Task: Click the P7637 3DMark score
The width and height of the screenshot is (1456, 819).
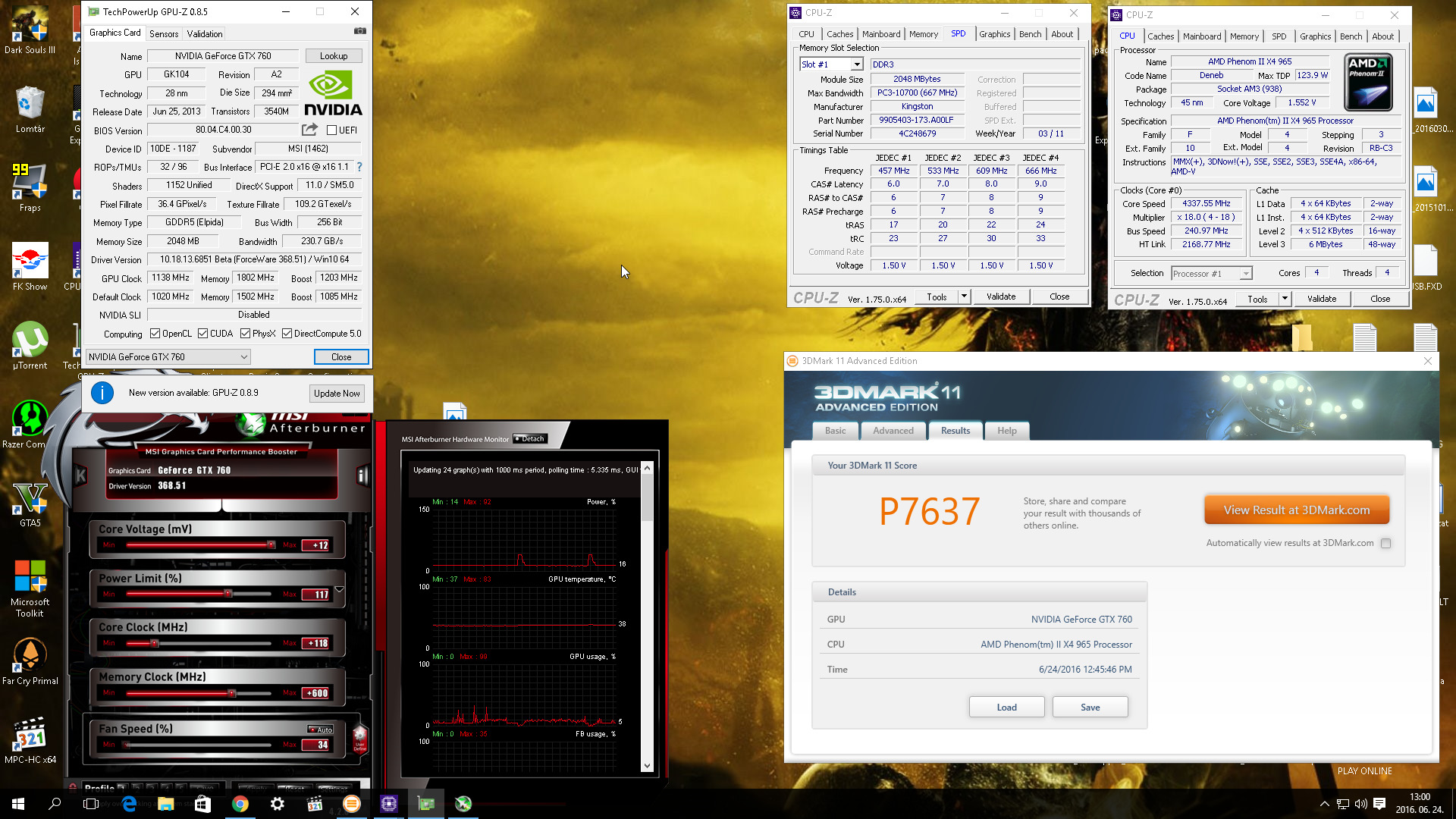Action: pyautogui.click(x=930, y=512)
